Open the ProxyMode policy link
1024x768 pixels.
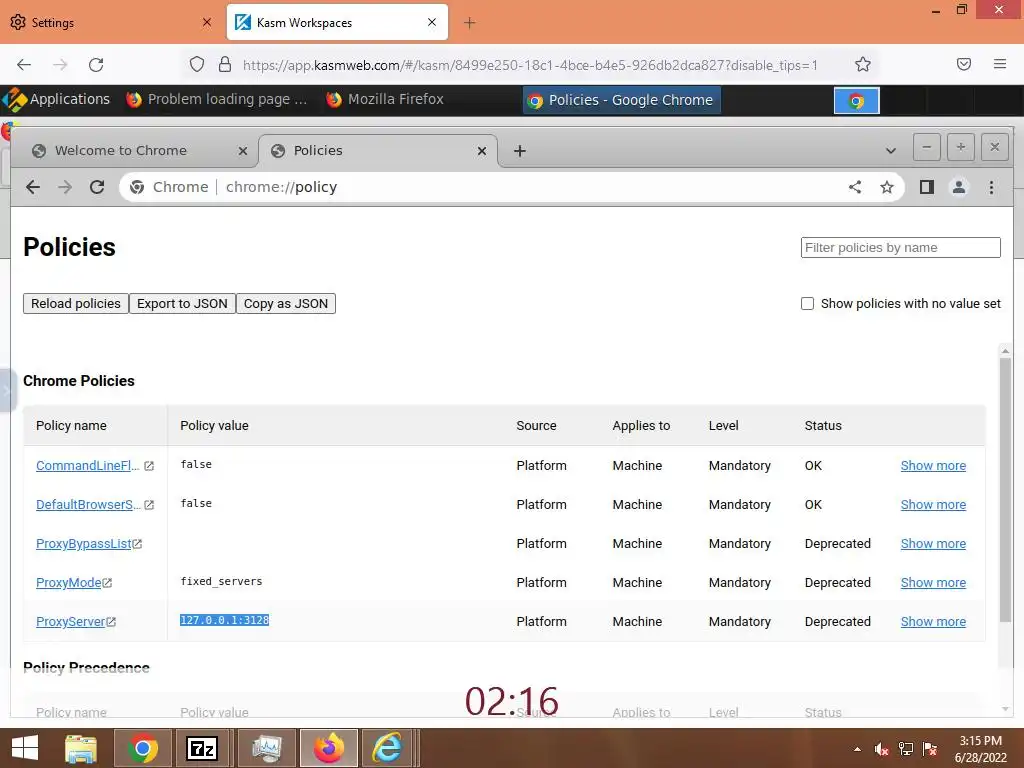tap(69, 583)
